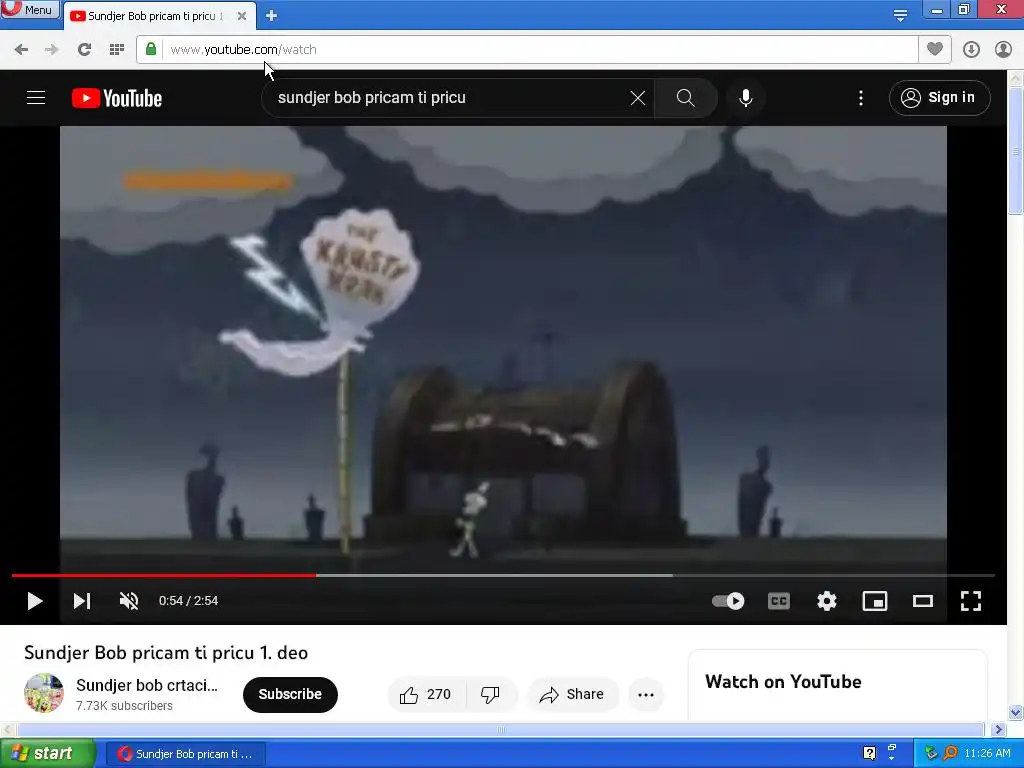
Task: Like the video with 270 likes
Action: click(x=426, y=694)
